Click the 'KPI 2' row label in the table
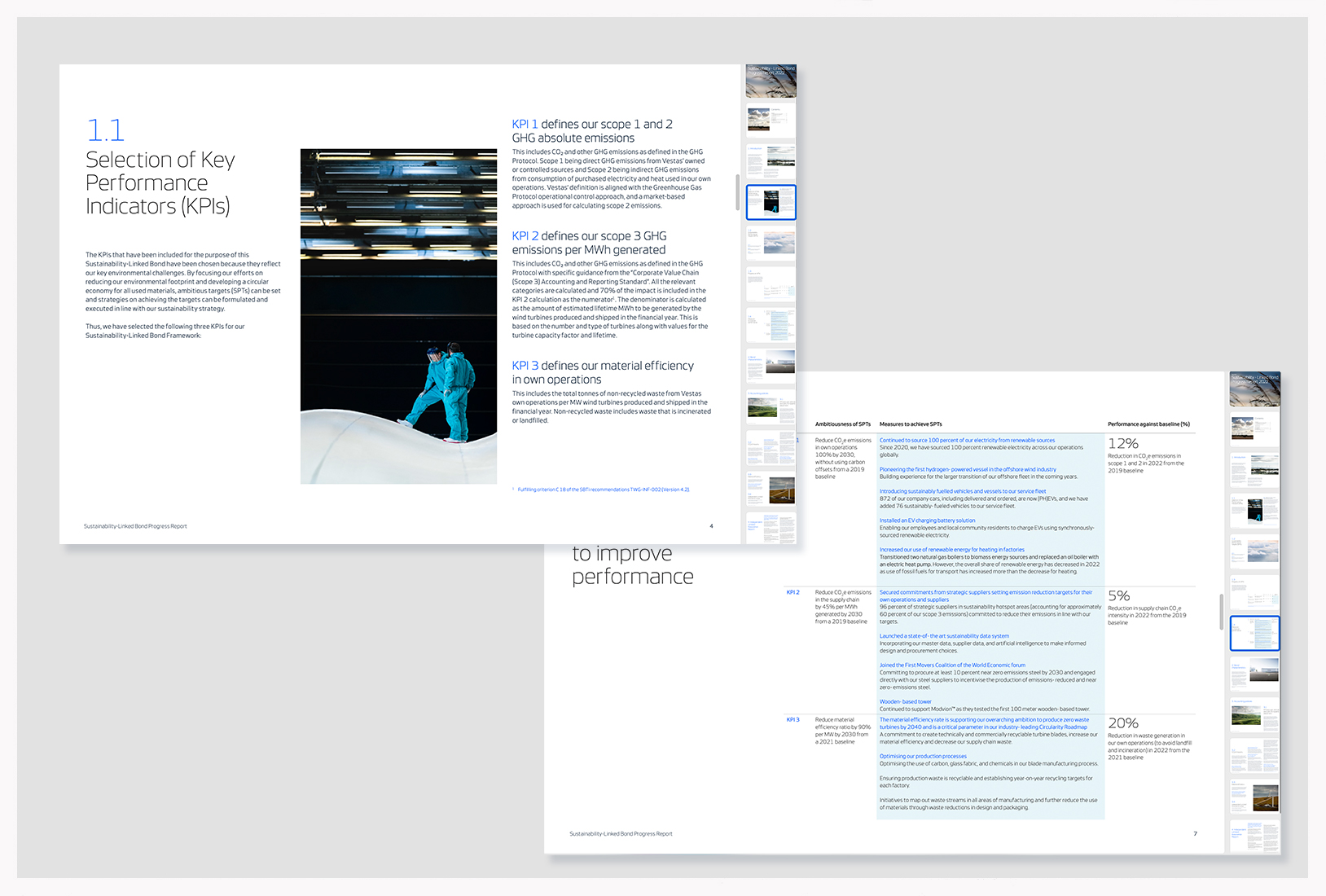The height and width of the screenshot is (896, 1326). (793, 592)
